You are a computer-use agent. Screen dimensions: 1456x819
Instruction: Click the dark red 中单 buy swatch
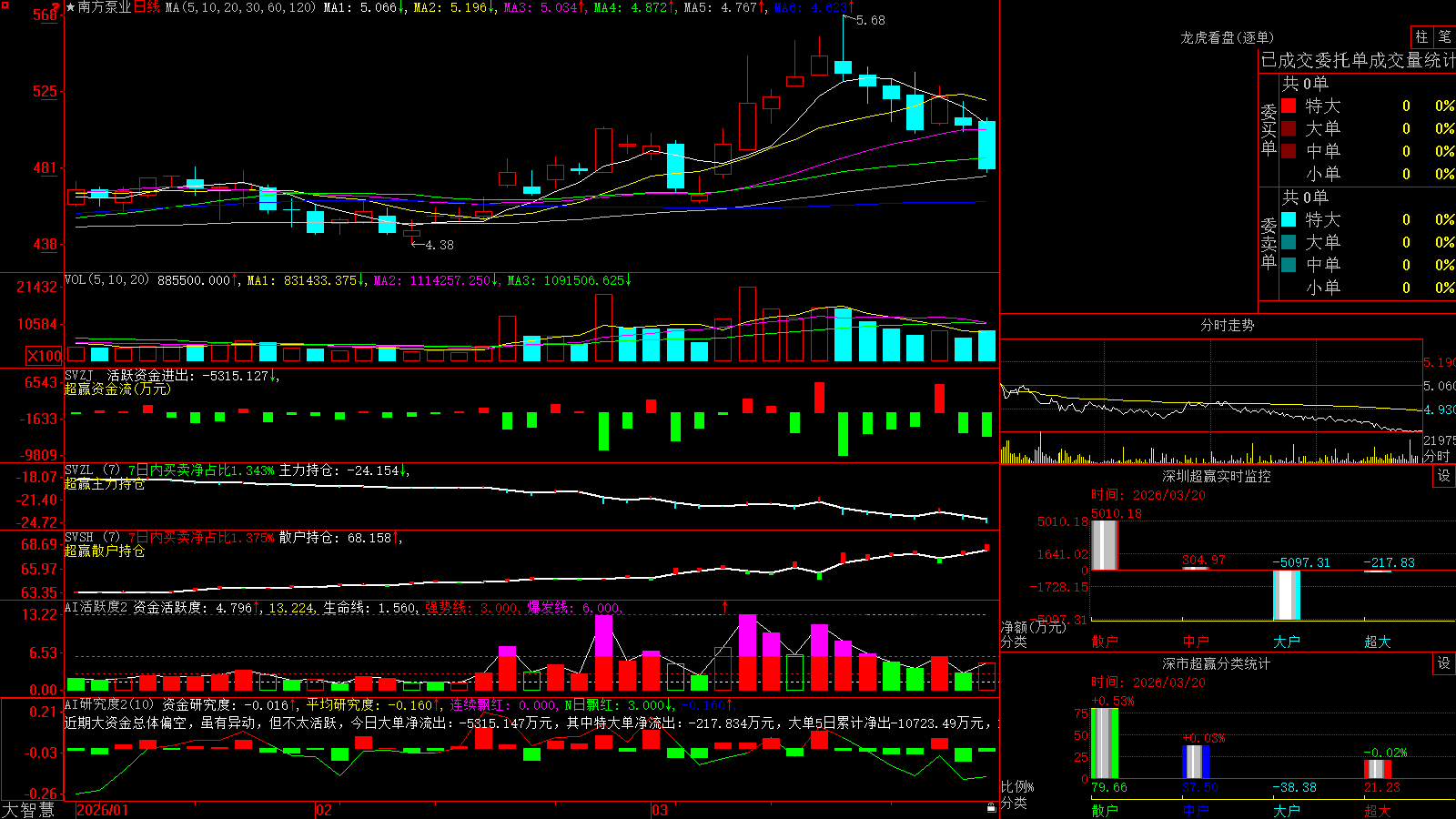pos(1289,151)
